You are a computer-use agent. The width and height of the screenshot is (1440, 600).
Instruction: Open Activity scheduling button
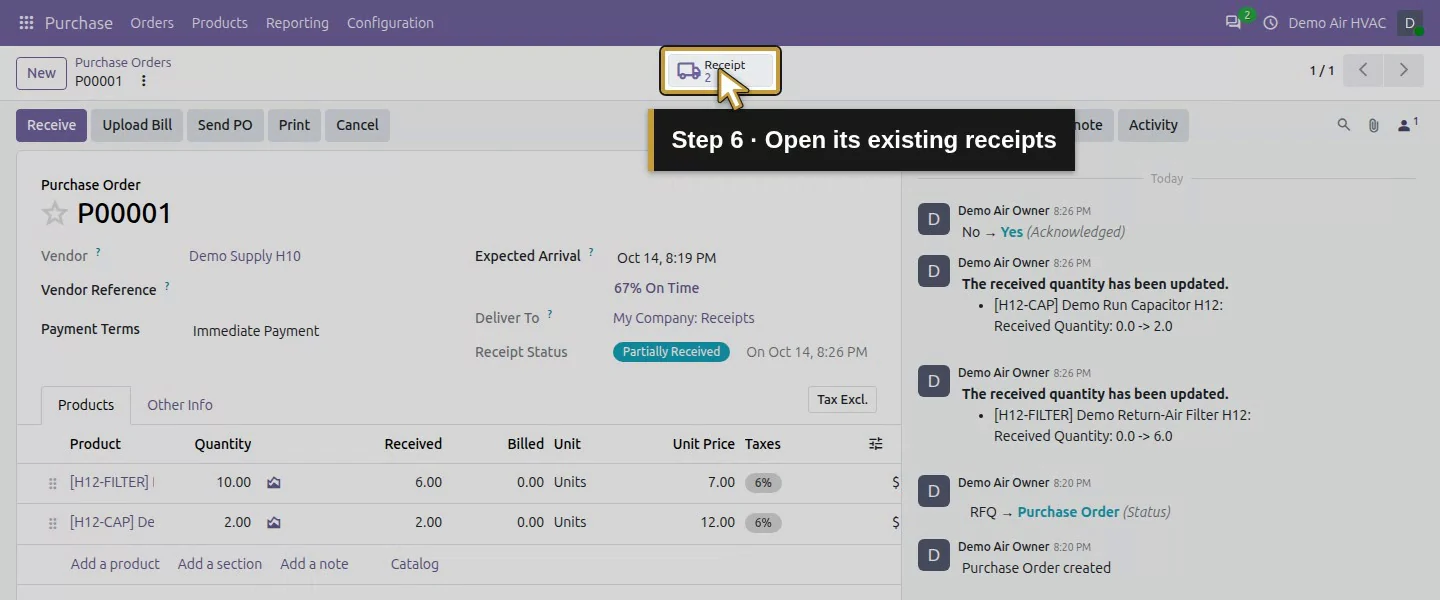(1153, 125)
